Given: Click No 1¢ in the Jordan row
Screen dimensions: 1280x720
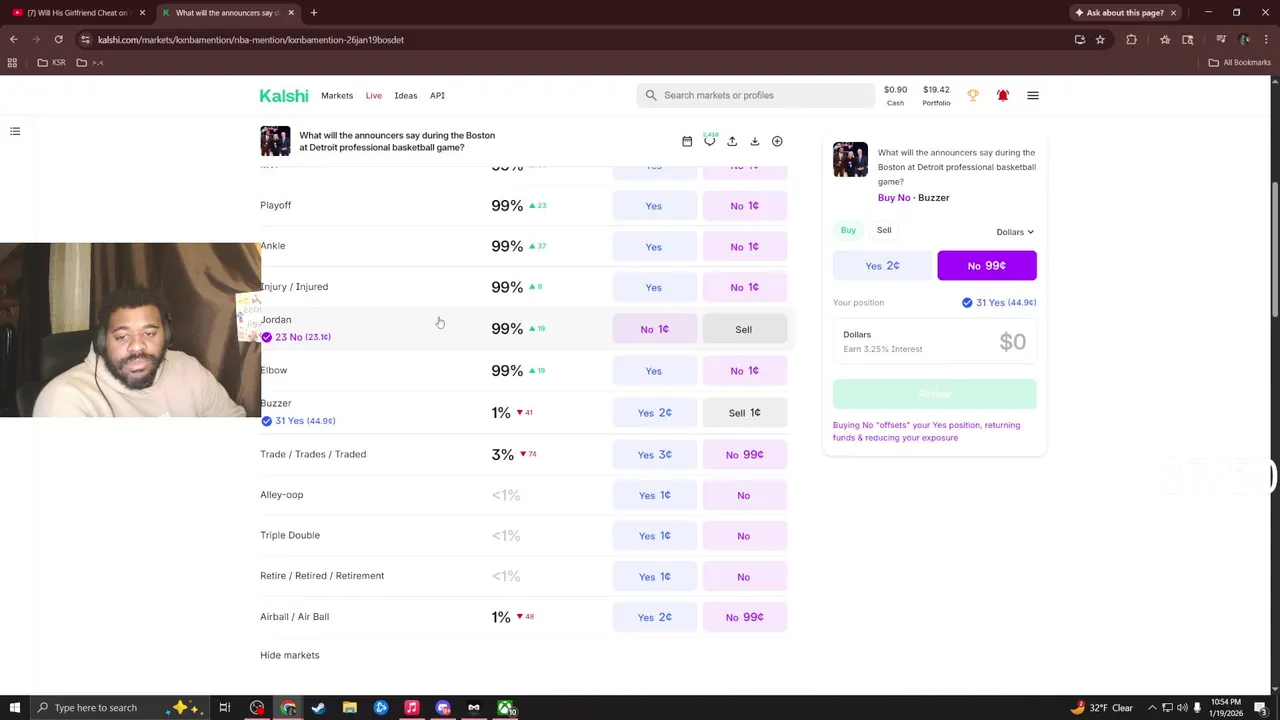Looking at the screenshot, I should point(654,329).
